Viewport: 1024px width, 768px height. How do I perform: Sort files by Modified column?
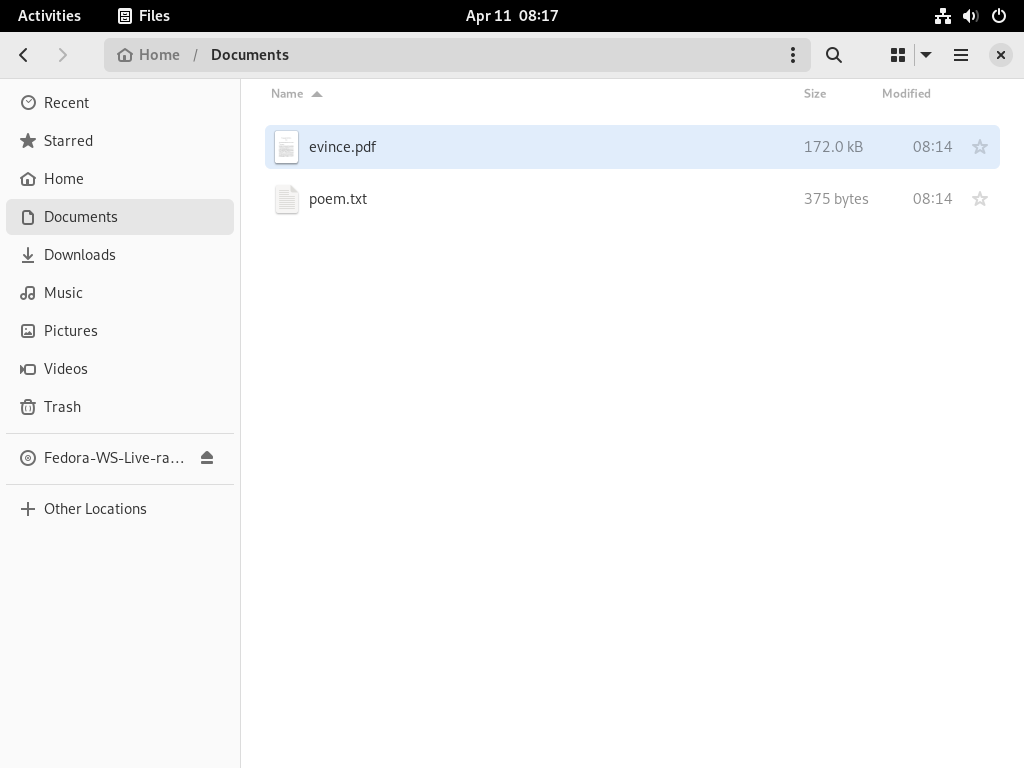[906, 93]
